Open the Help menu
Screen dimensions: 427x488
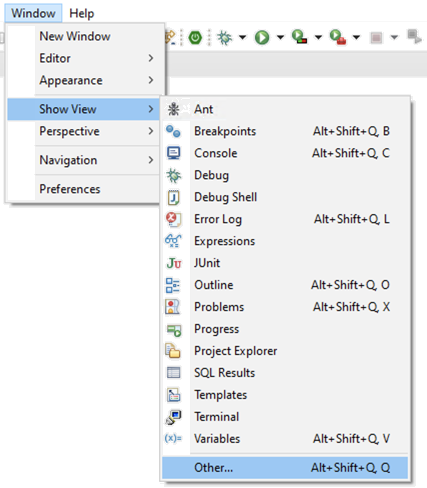[82, 13]
